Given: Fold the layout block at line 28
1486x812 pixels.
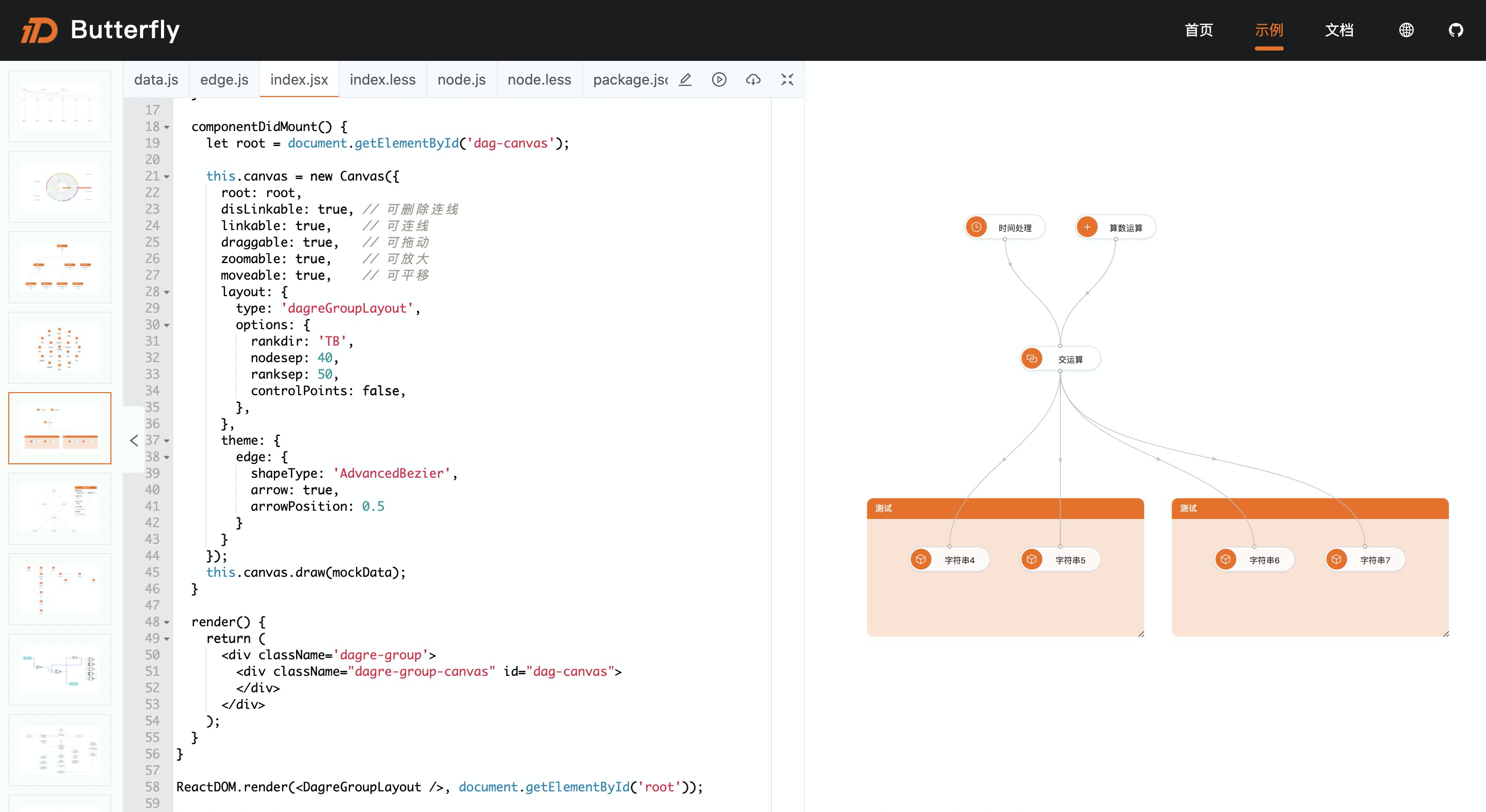Looking at the screenshot, I should 167,292.
